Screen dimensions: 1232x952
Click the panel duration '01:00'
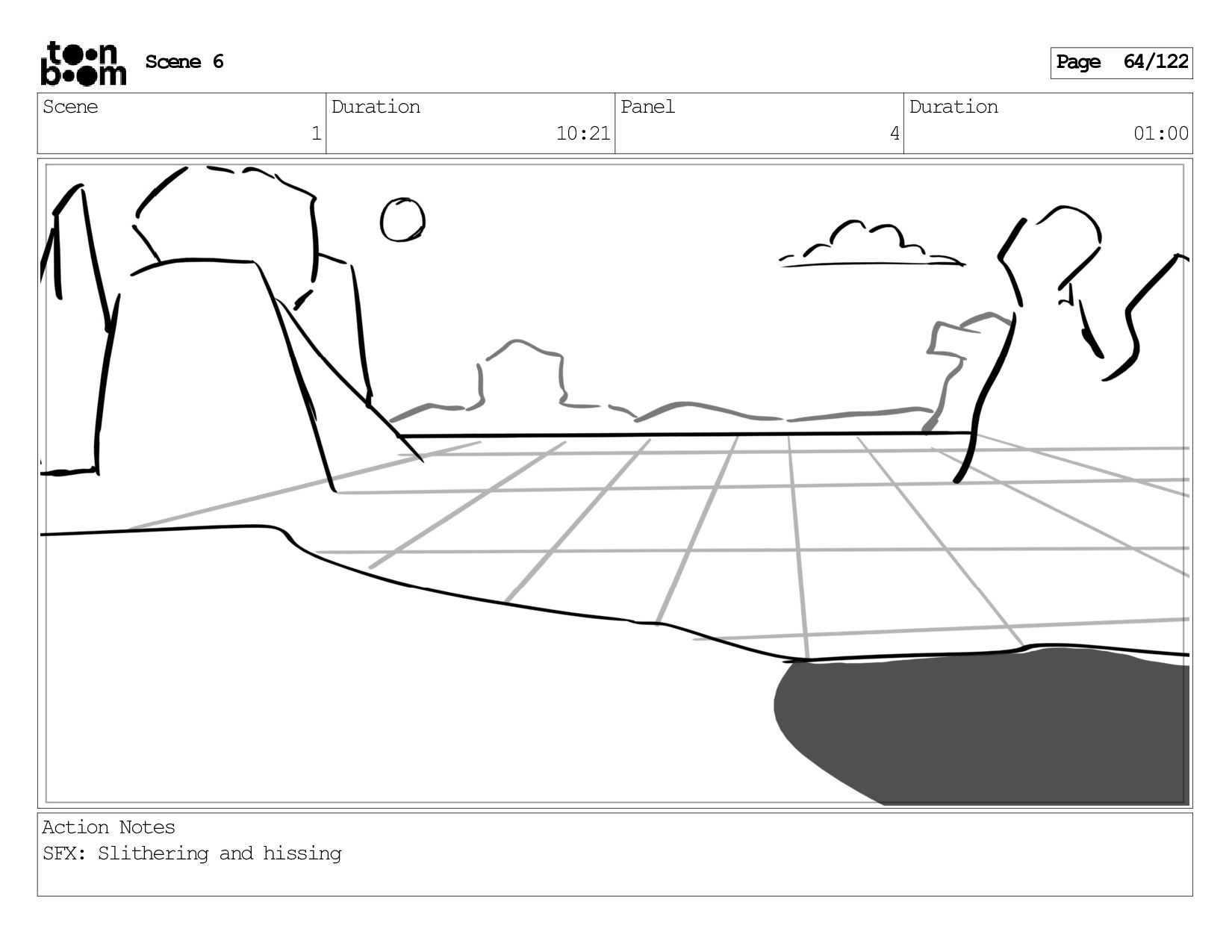point(1161,134)
